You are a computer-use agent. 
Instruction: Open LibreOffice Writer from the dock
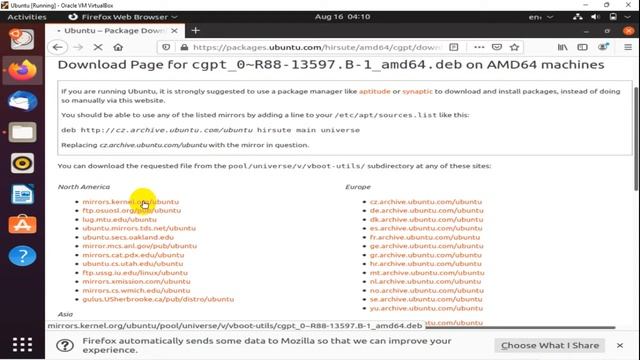click(x=22, y=194)
